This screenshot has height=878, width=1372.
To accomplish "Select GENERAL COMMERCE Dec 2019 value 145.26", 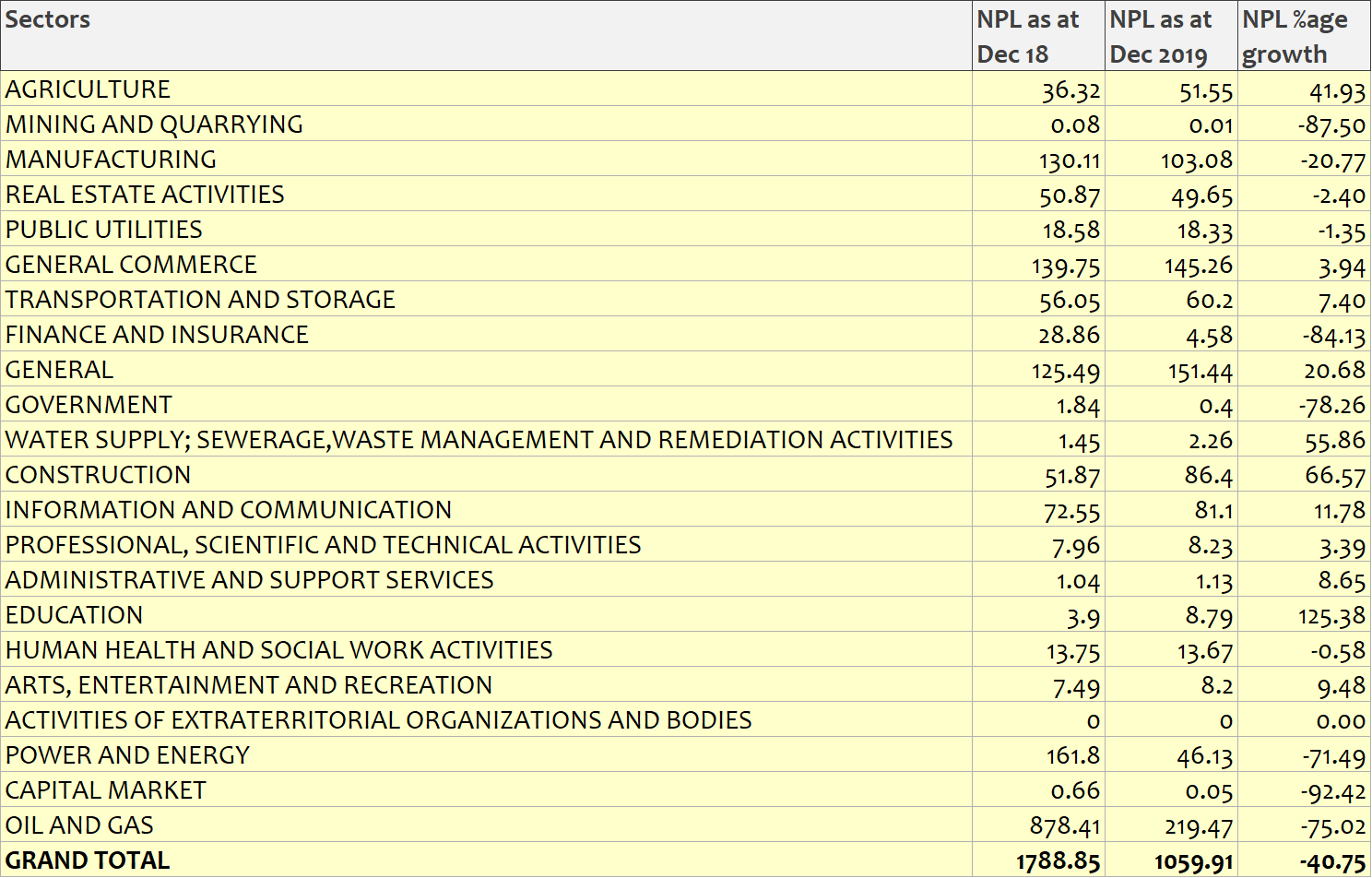I will tap(1198, 266).
